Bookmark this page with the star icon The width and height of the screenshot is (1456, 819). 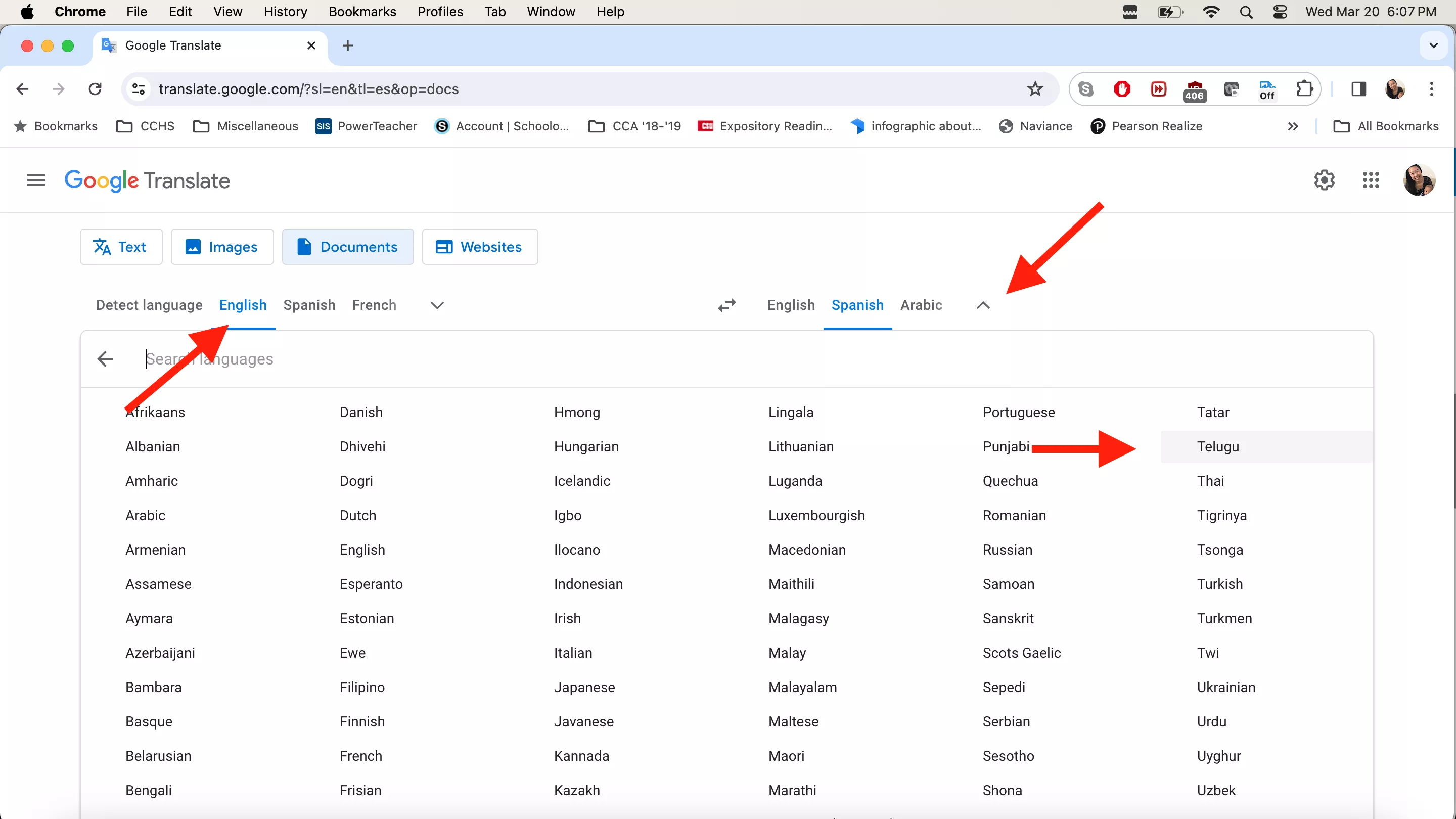(x=1035, y=89)
